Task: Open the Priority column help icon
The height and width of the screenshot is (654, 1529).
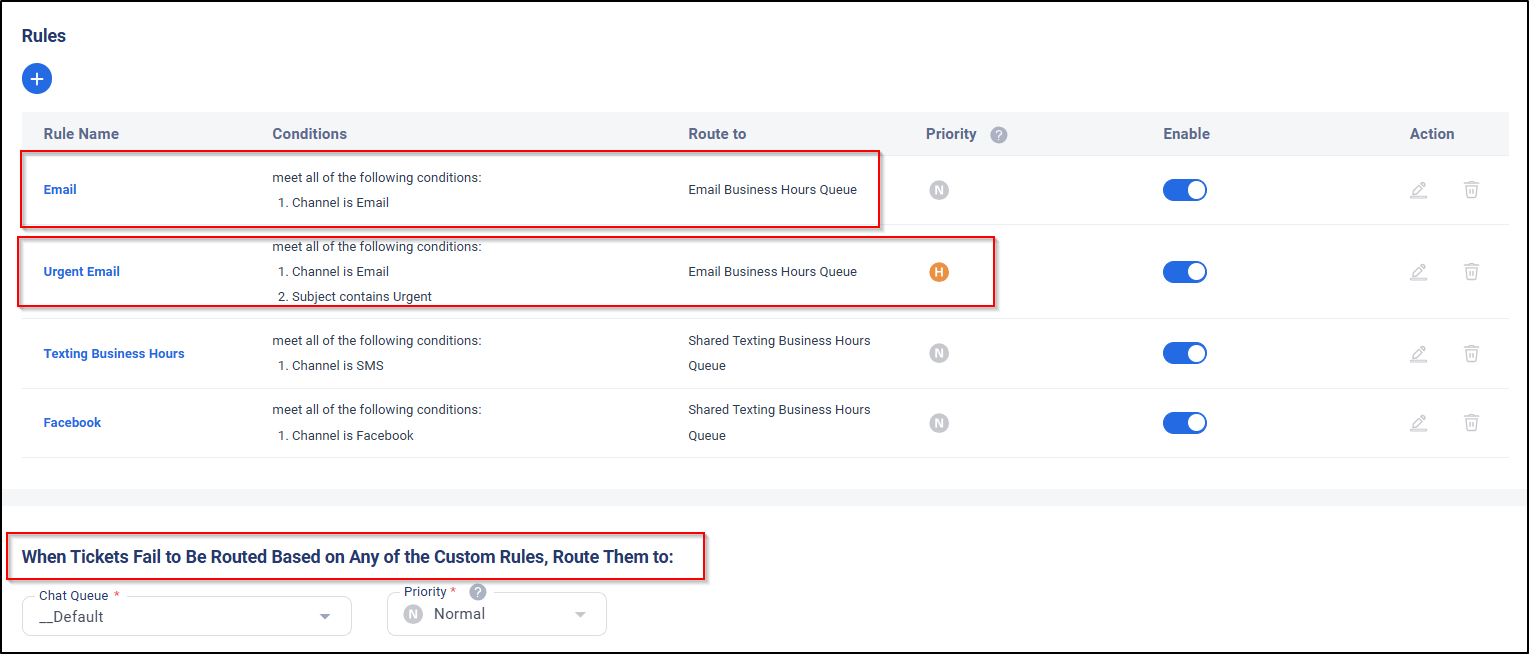Action: pyautogui.click(x=998, y=135)
